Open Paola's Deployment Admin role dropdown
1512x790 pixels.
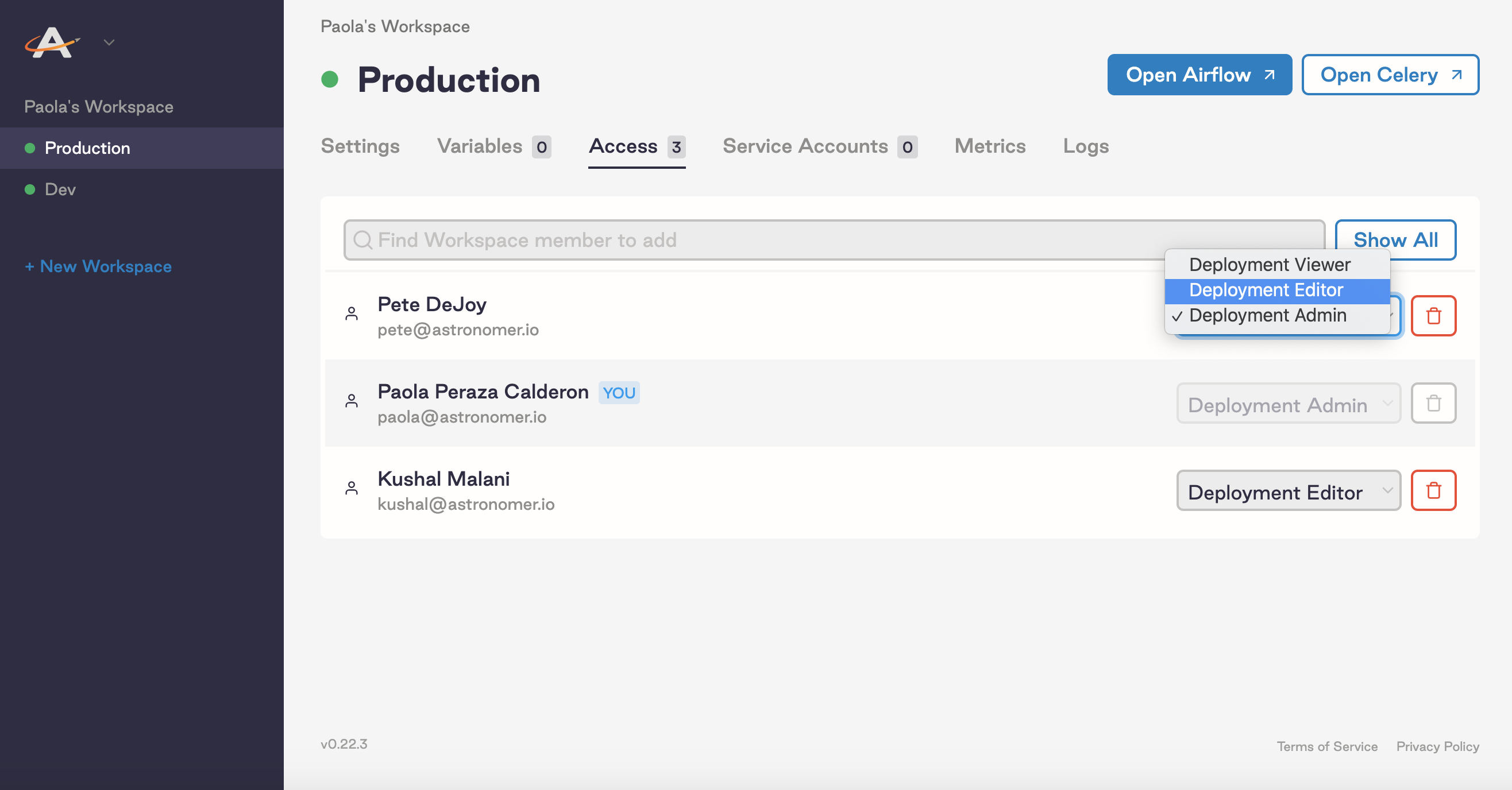(1289, 404)
